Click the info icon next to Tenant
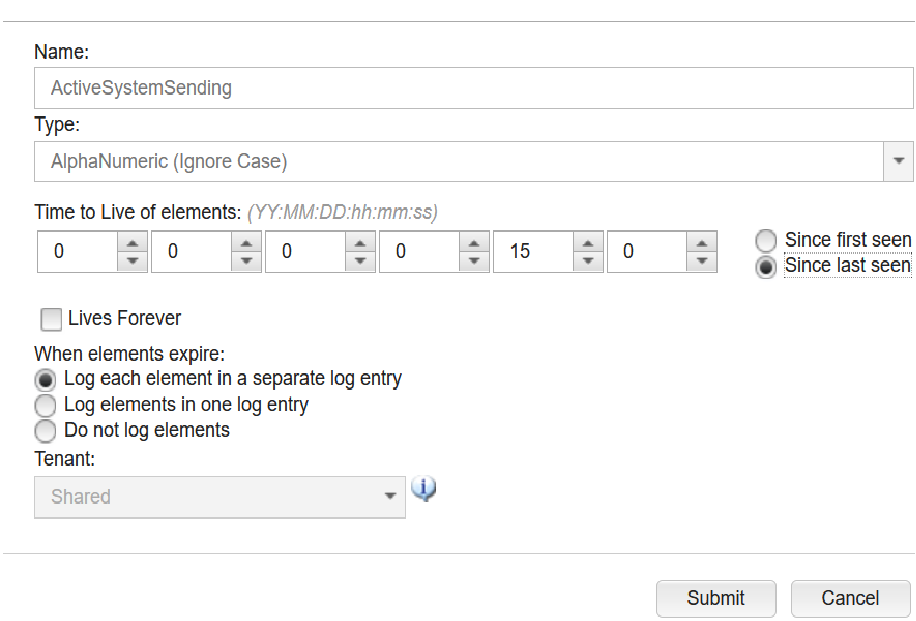This screenshot has height=621, width=916. (x=423, y=490)
